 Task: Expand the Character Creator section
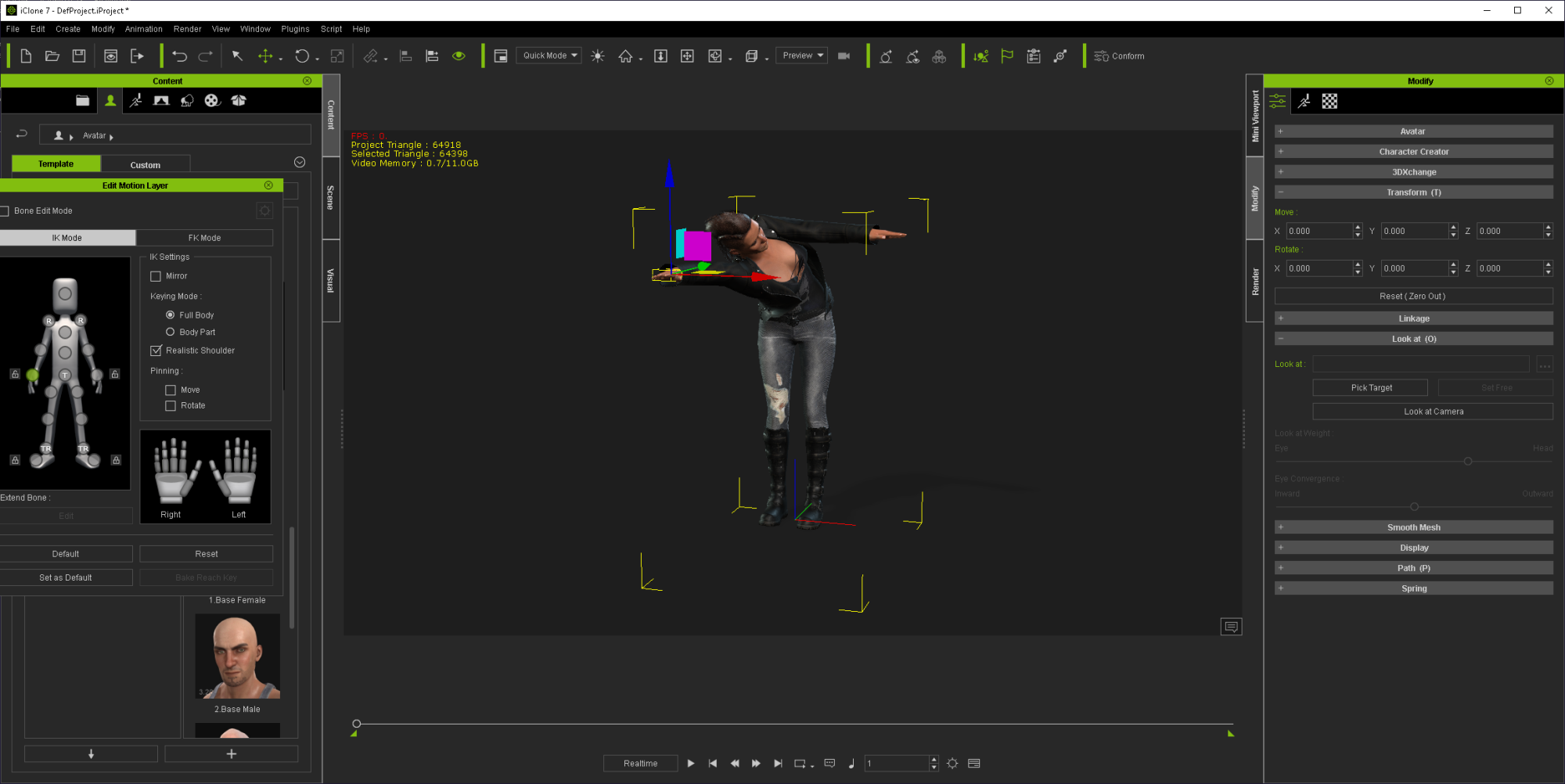click(x=1413, y=152)
